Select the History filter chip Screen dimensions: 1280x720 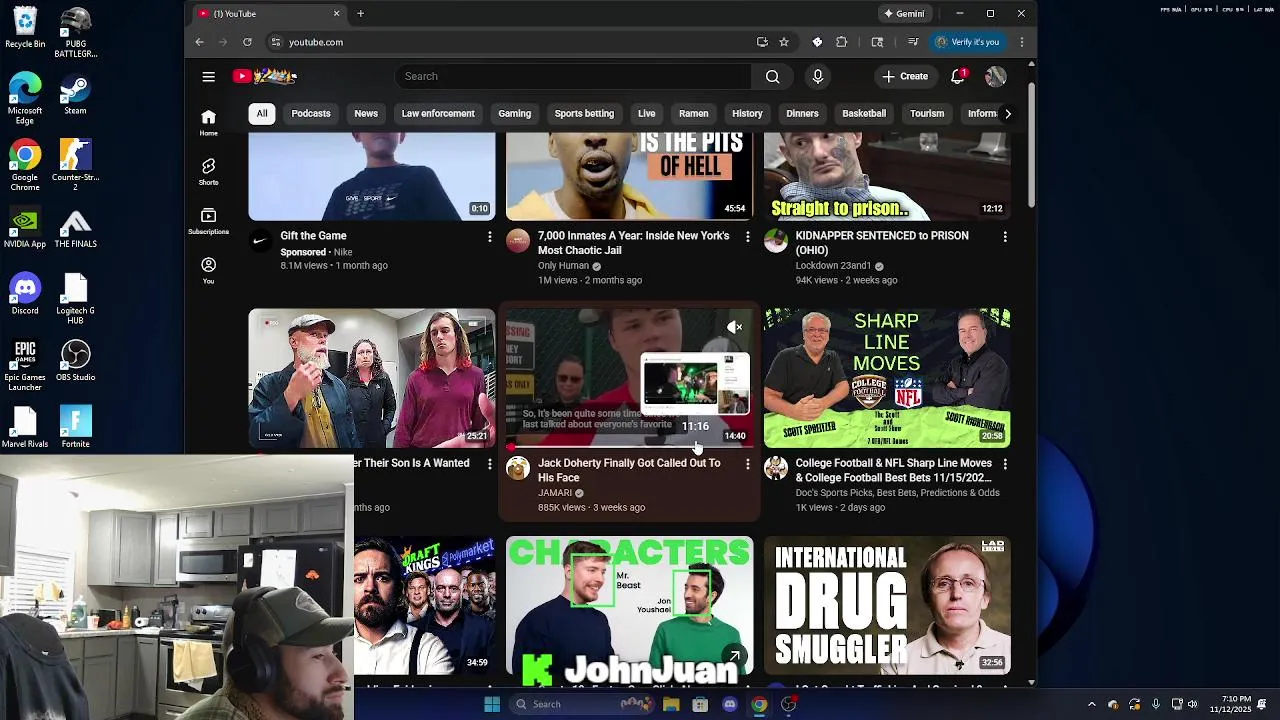coord(747,114)
